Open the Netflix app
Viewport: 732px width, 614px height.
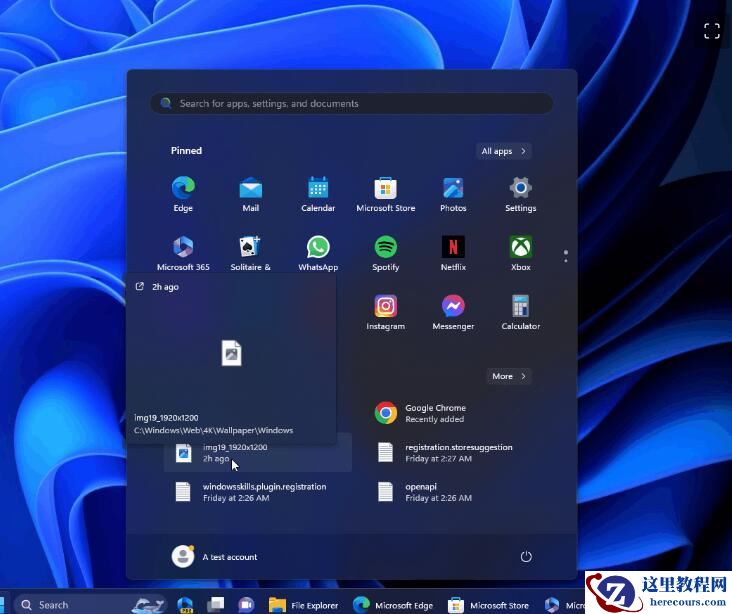tap(453, 254)
